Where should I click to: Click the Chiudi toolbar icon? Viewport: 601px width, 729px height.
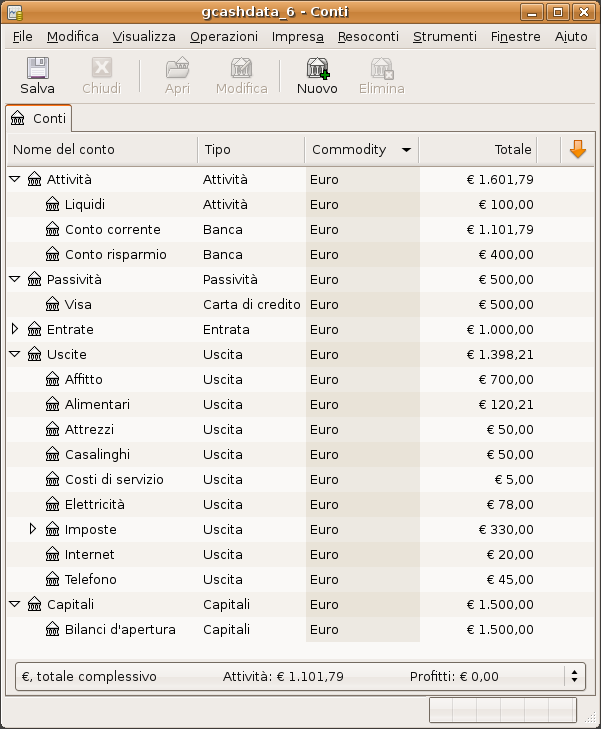tap(101, 69)
